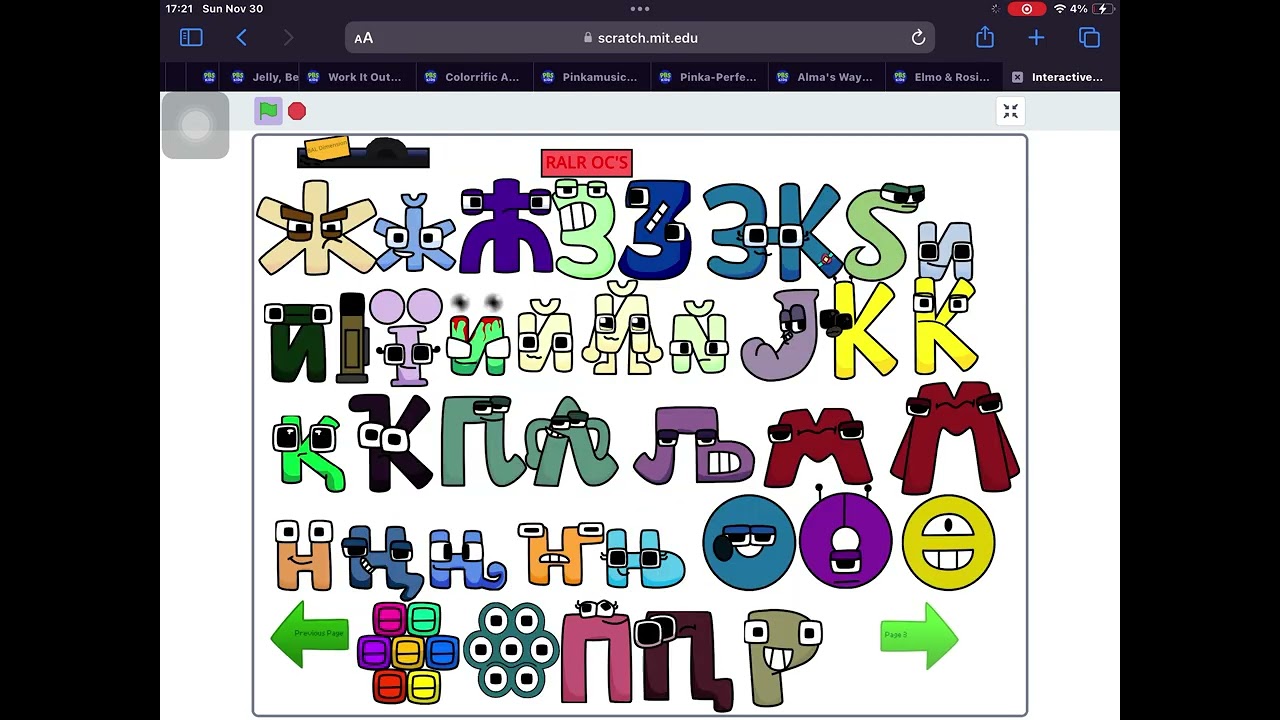Open the AA reader options menu
The height and width of the screenshot is (720, 1280).
click(x=364, y=38)
